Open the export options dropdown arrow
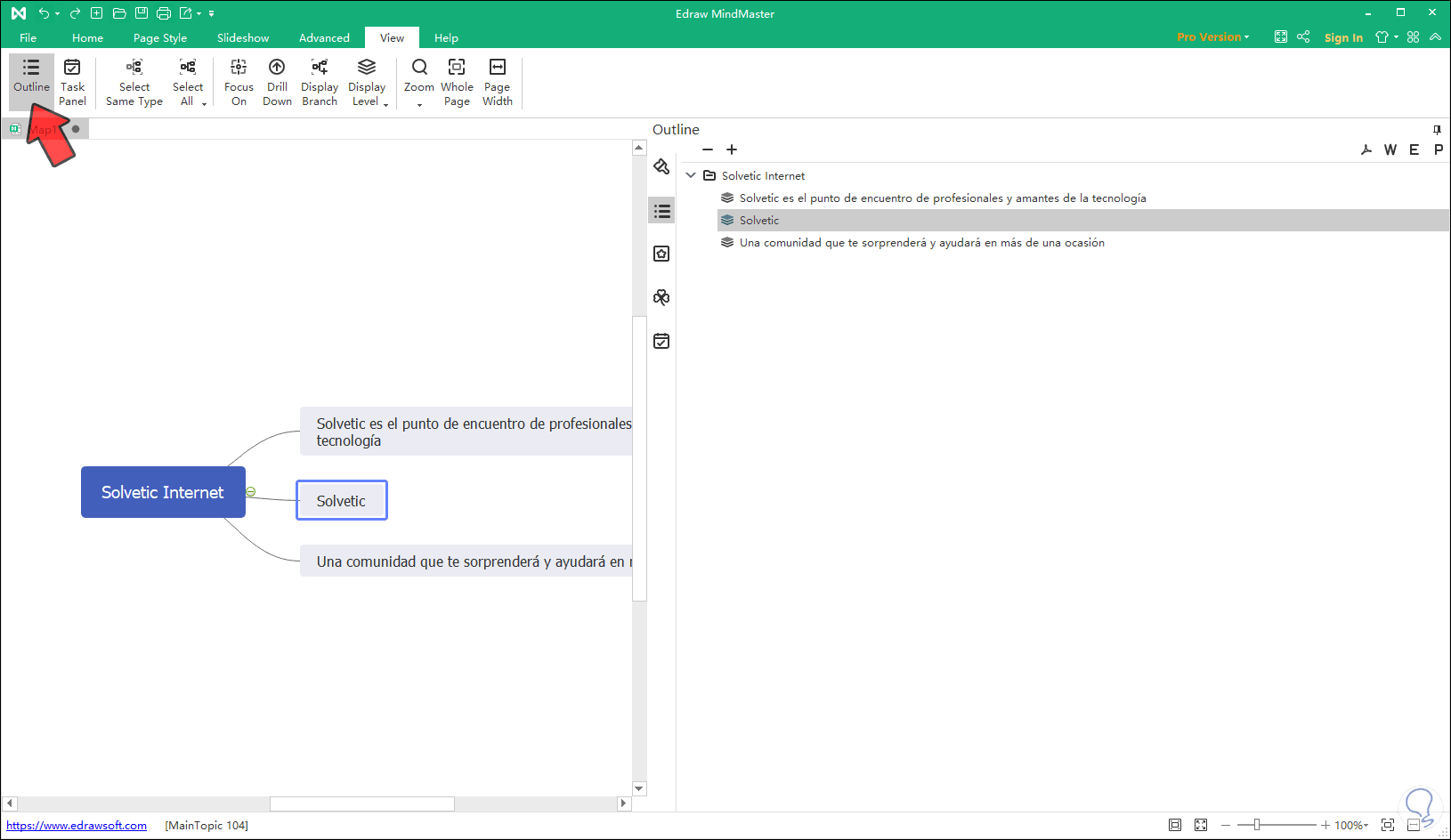 point(199,13)
